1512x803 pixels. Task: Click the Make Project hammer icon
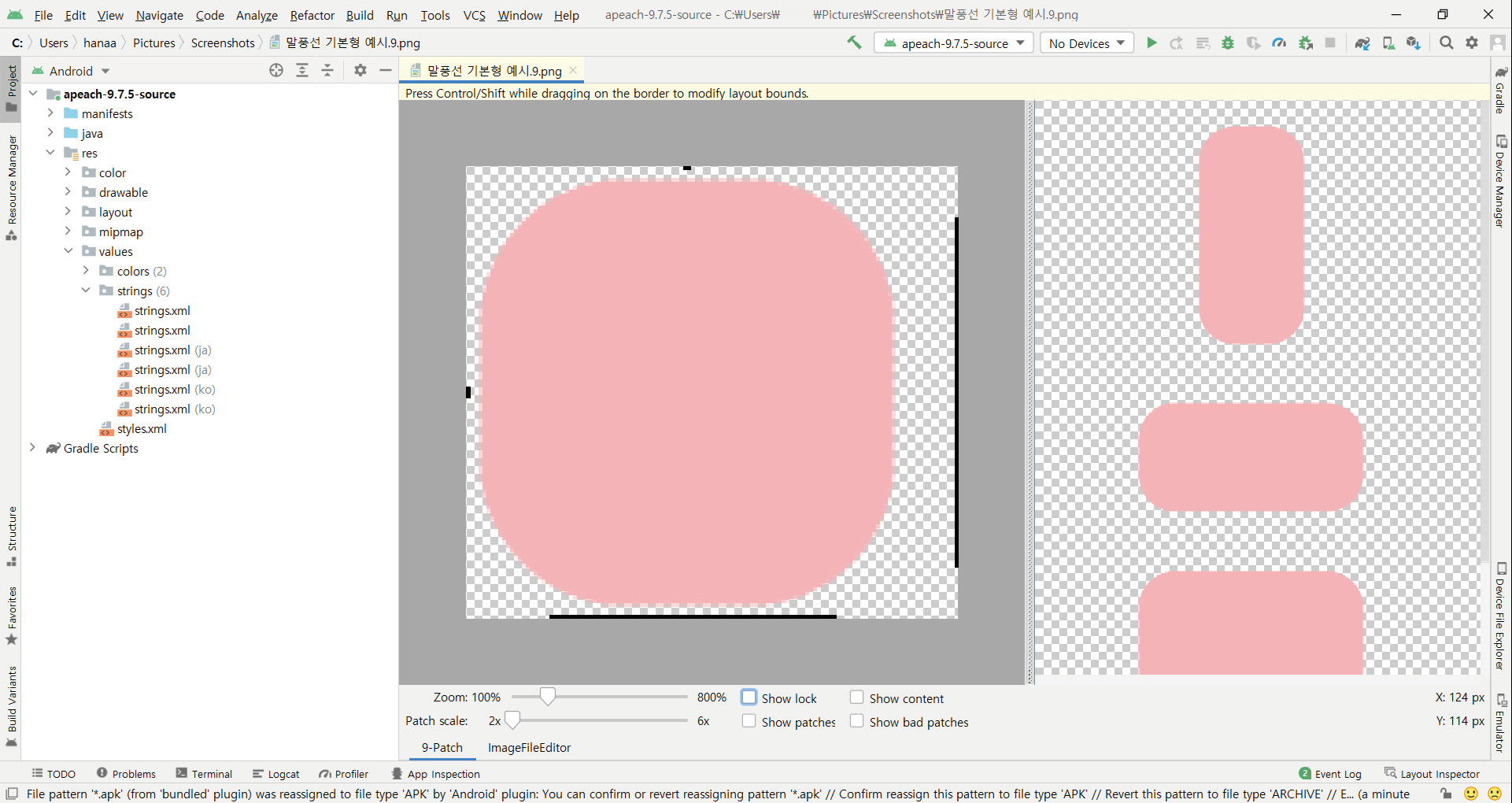[854, 43]
